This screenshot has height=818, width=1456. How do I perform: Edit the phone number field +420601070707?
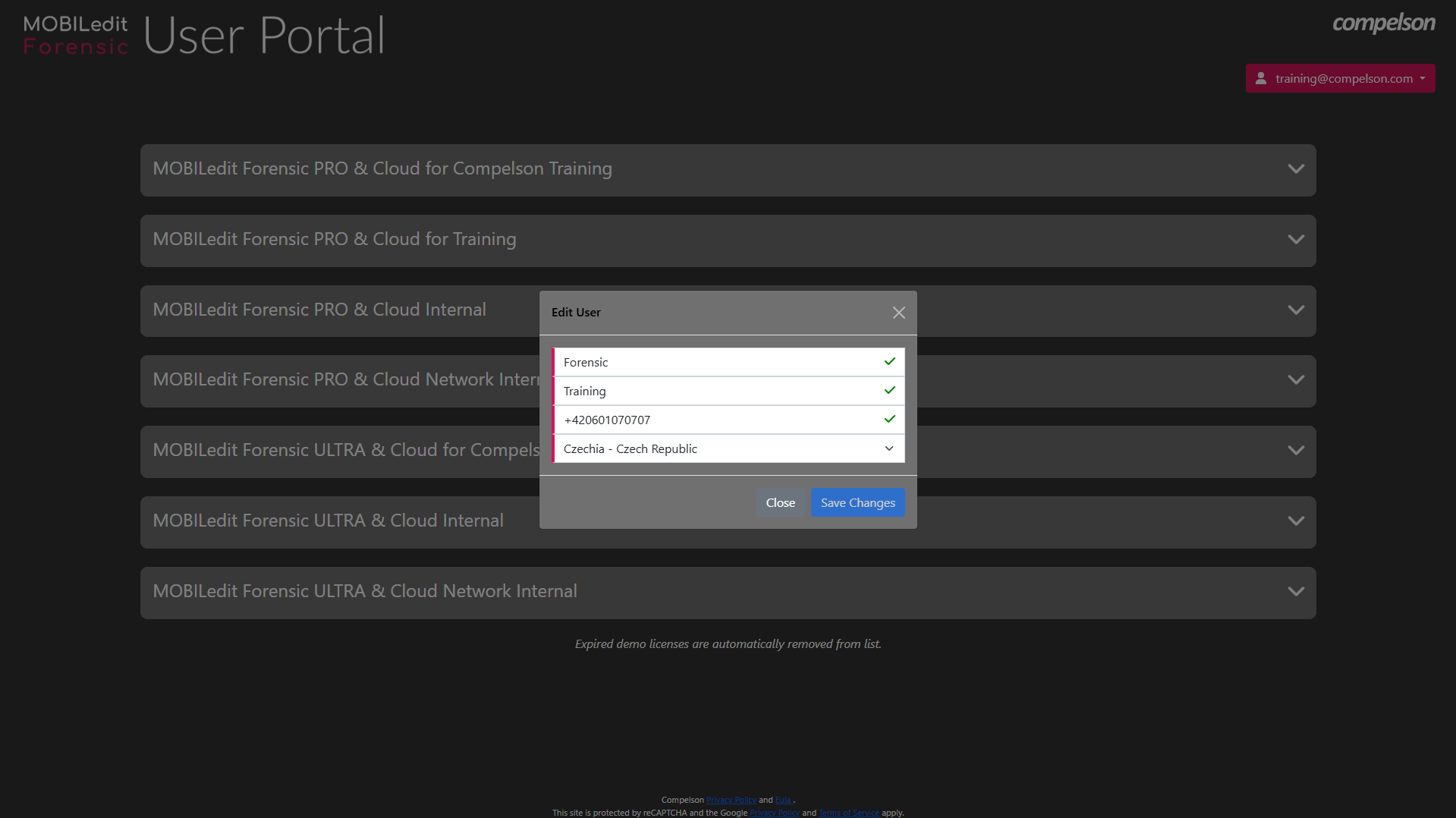(x=728, y=420)
